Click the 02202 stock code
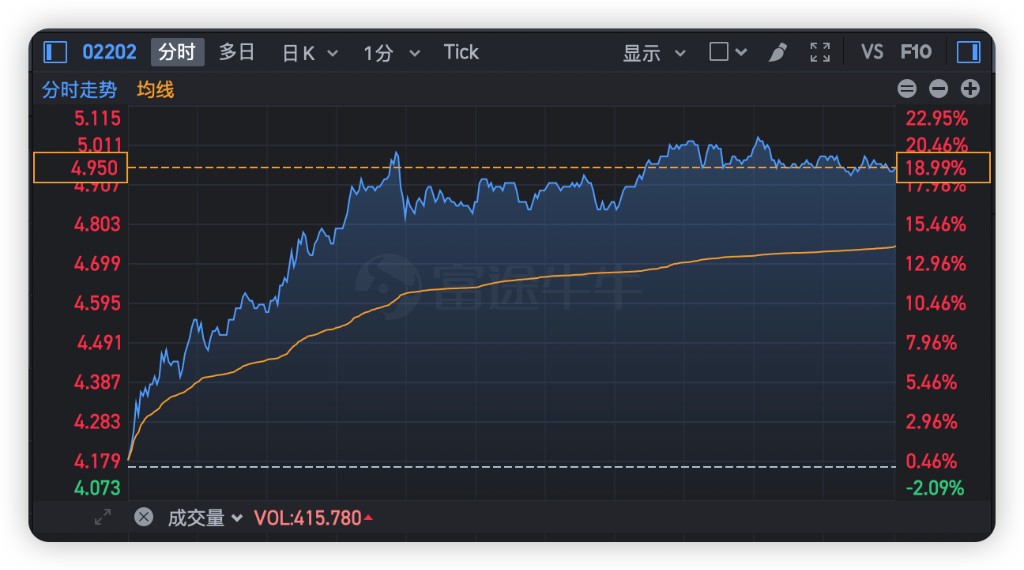The height and width of the screenshot is (570, 1024). pos(109,52)
